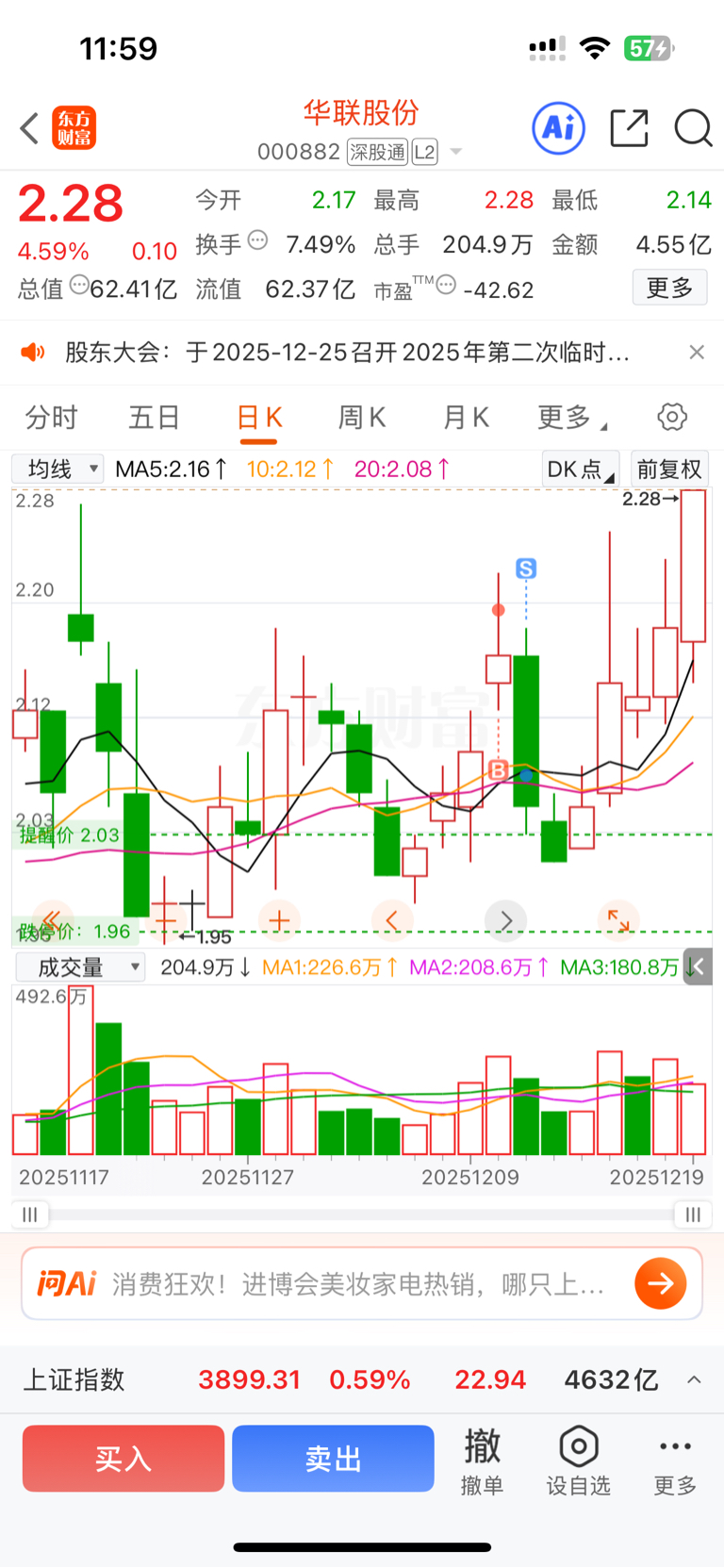The image size is (724, 1568).
Task: Switch to the 五日 tab
Action: point(154,417)
